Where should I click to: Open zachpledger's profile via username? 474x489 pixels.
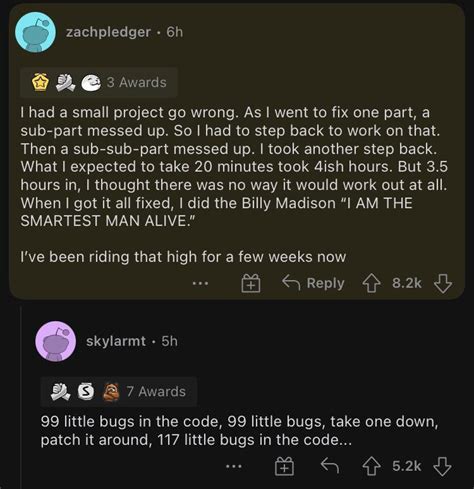coord(108,32)
